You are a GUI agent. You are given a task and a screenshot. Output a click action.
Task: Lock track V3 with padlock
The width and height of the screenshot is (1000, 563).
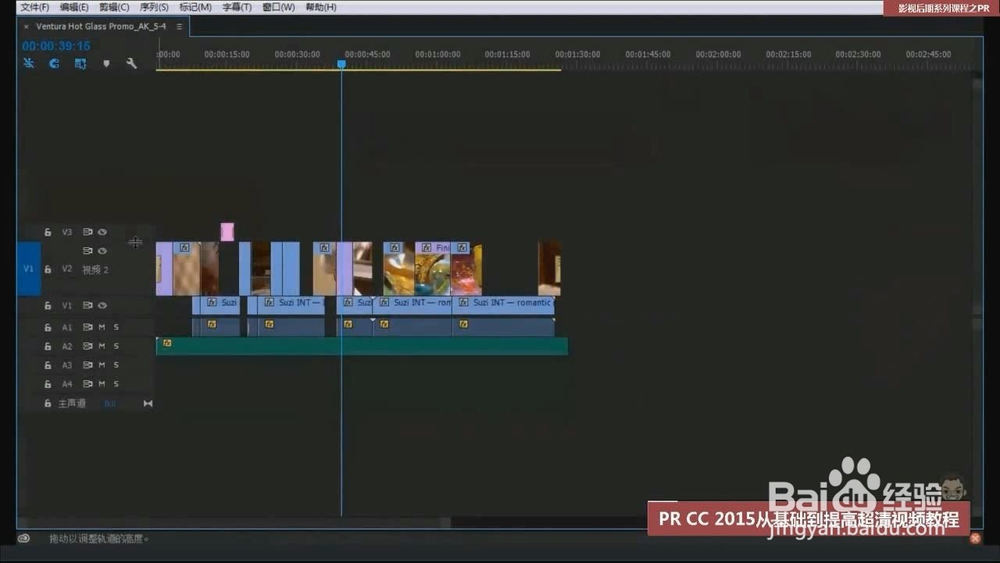(x=48, y=232)
